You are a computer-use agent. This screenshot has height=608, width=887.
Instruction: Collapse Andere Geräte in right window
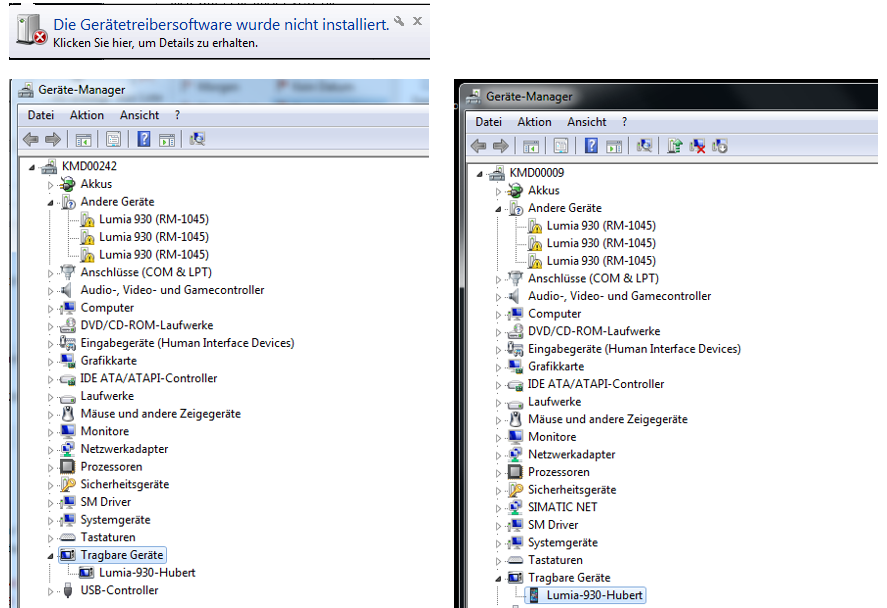(498, 209)
